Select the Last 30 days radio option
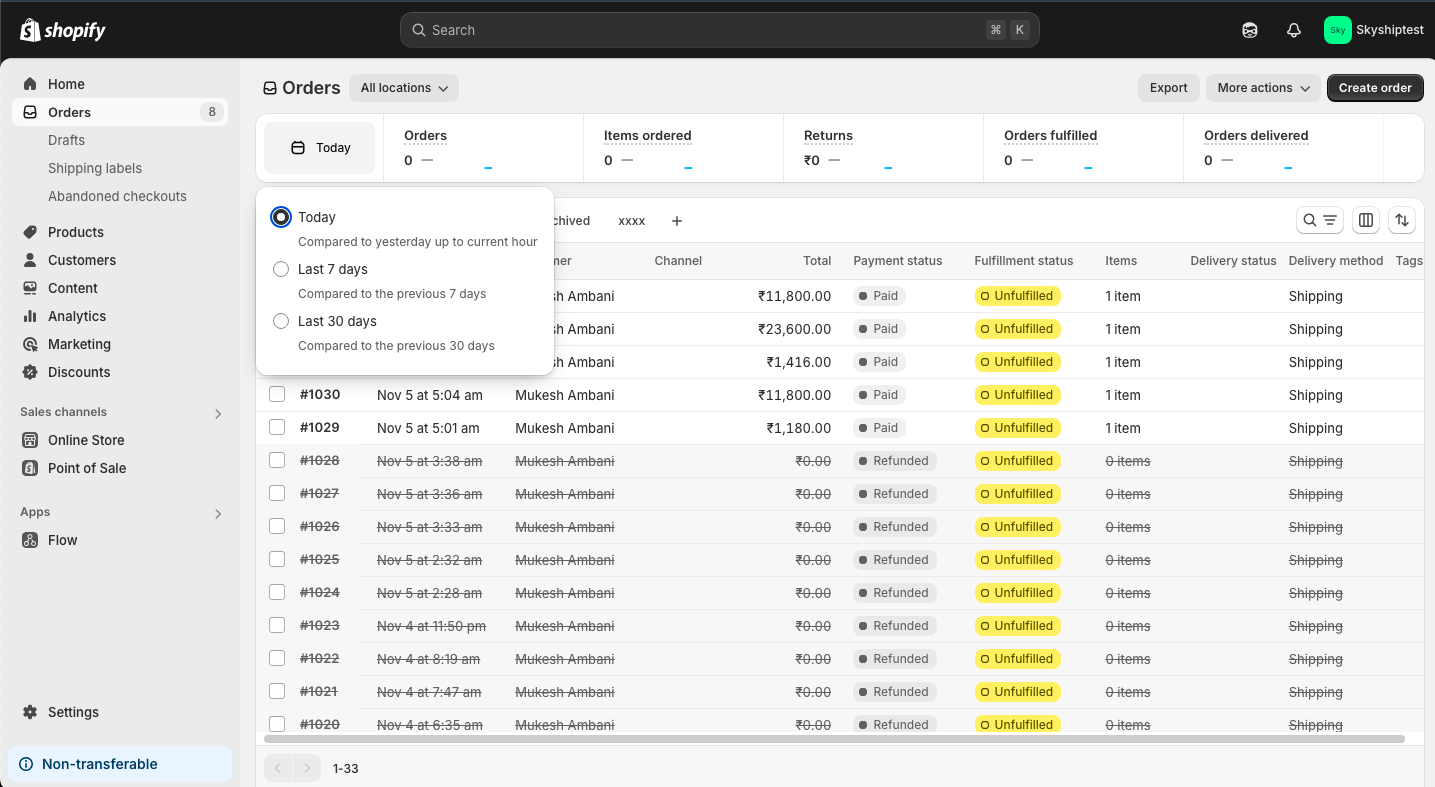The width and height of the screenshot is (1435, 787). [x=281, y=321]
